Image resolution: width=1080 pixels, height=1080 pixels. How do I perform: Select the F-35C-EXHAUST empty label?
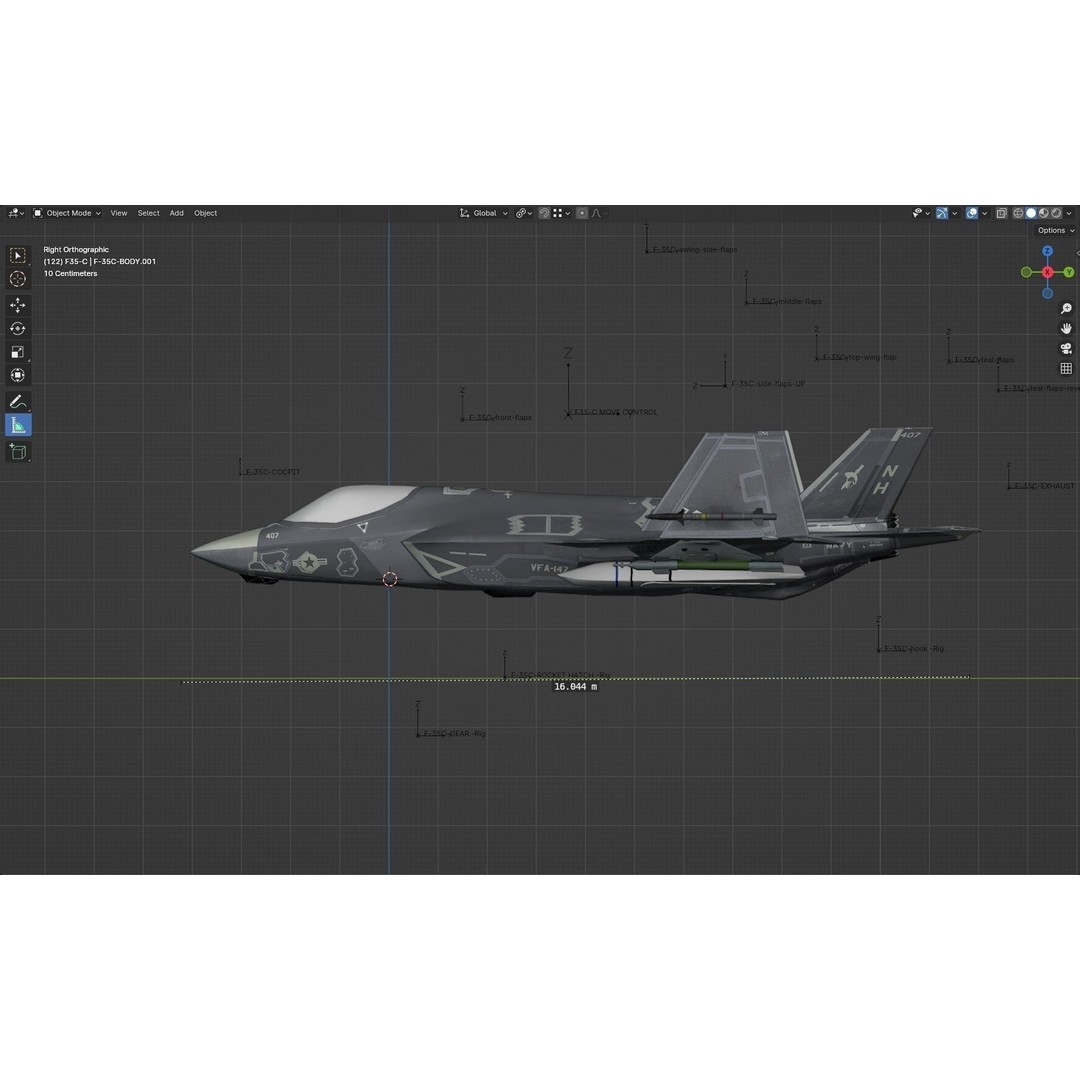(x=1043, y=486)
